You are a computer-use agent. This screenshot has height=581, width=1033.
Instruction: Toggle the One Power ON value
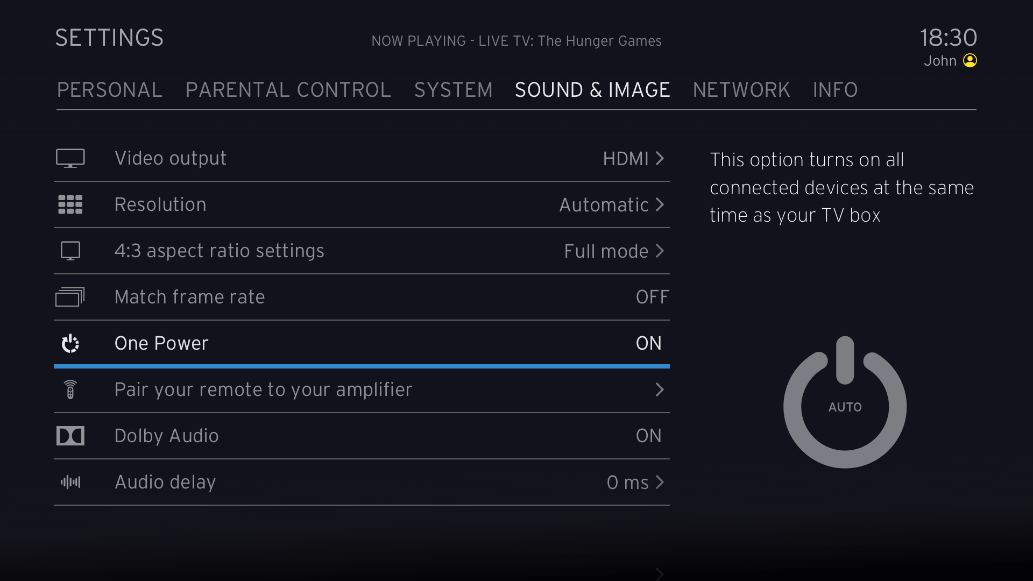[649, 343]
